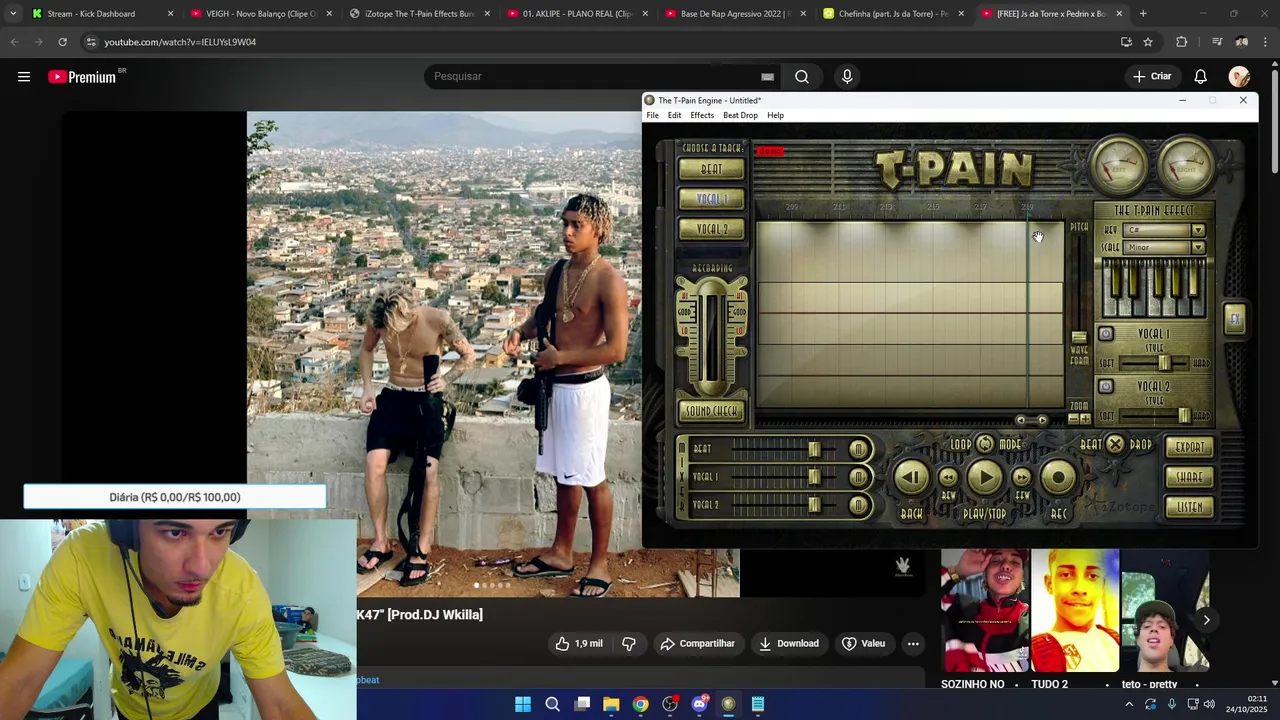Toggle the Vocal 2 effect power button
1280x720 pixels.
pos(1105,386)
